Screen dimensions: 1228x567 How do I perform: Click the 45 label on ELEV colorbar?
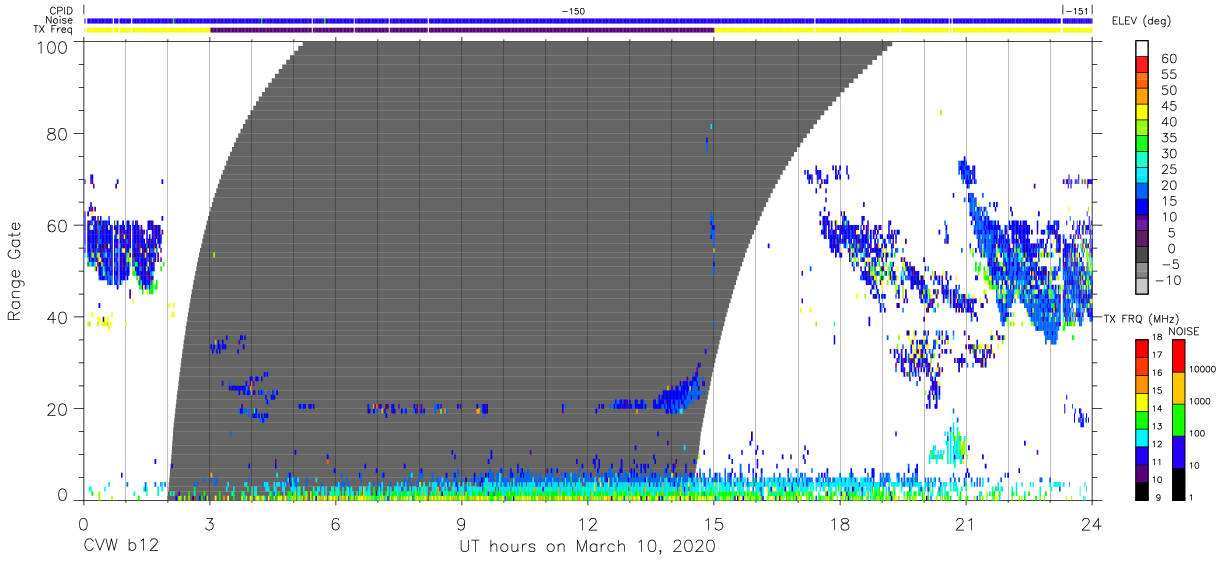pyautogui.click(x=1167, y=106)
